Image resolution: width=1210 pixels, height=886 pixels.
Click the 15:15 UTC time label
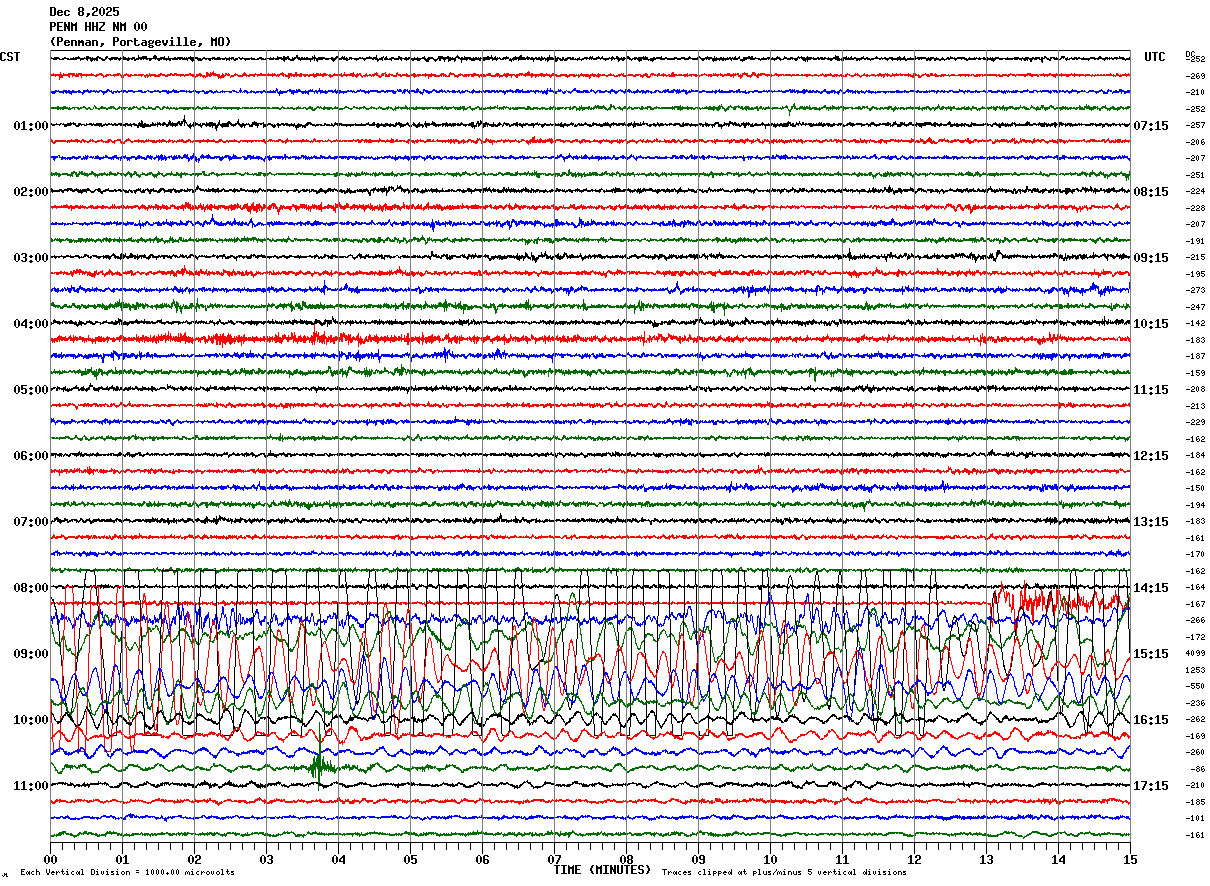tap(1151, 654)
